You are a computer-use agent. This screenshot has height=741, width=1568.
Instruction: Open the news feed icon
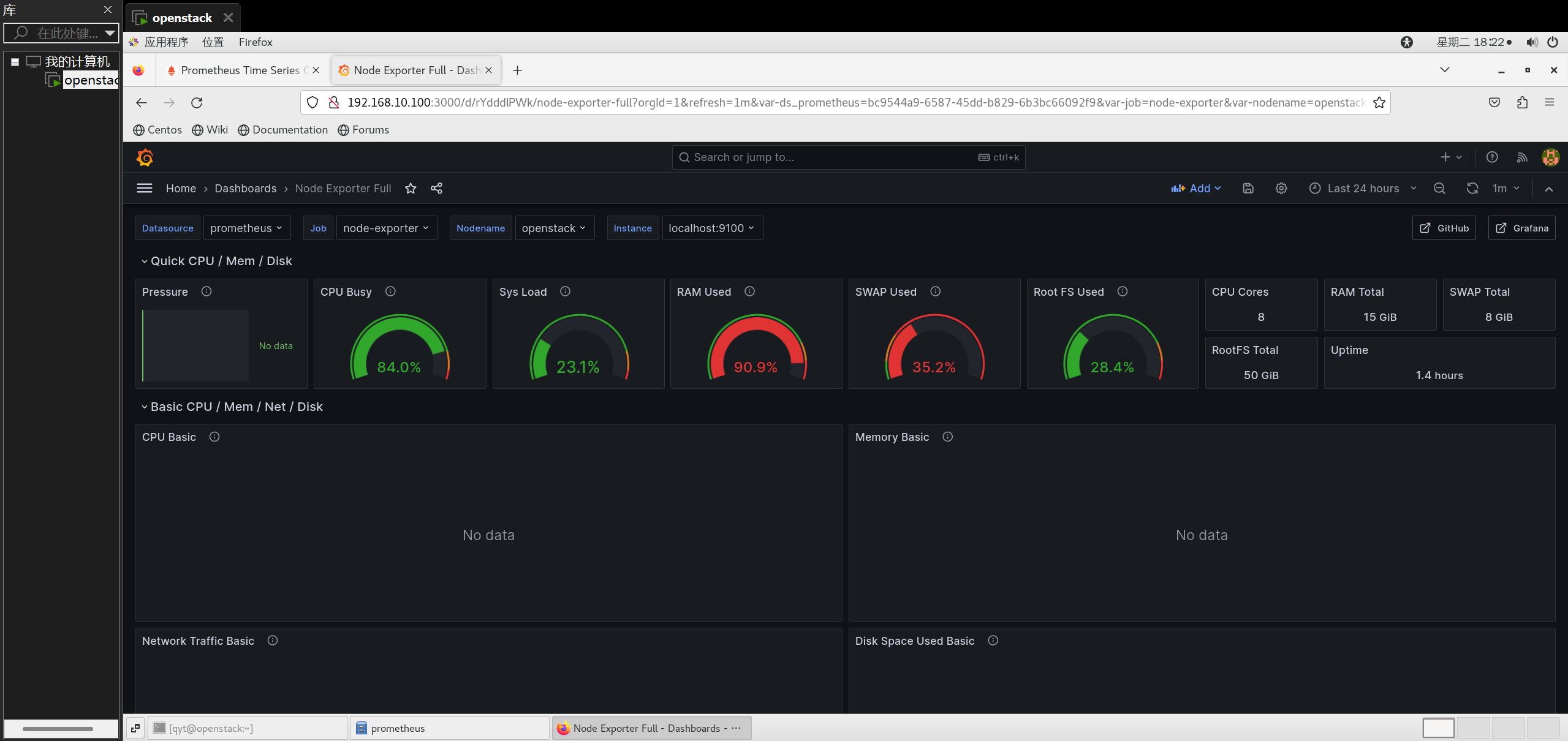(x=1522, y=157)
